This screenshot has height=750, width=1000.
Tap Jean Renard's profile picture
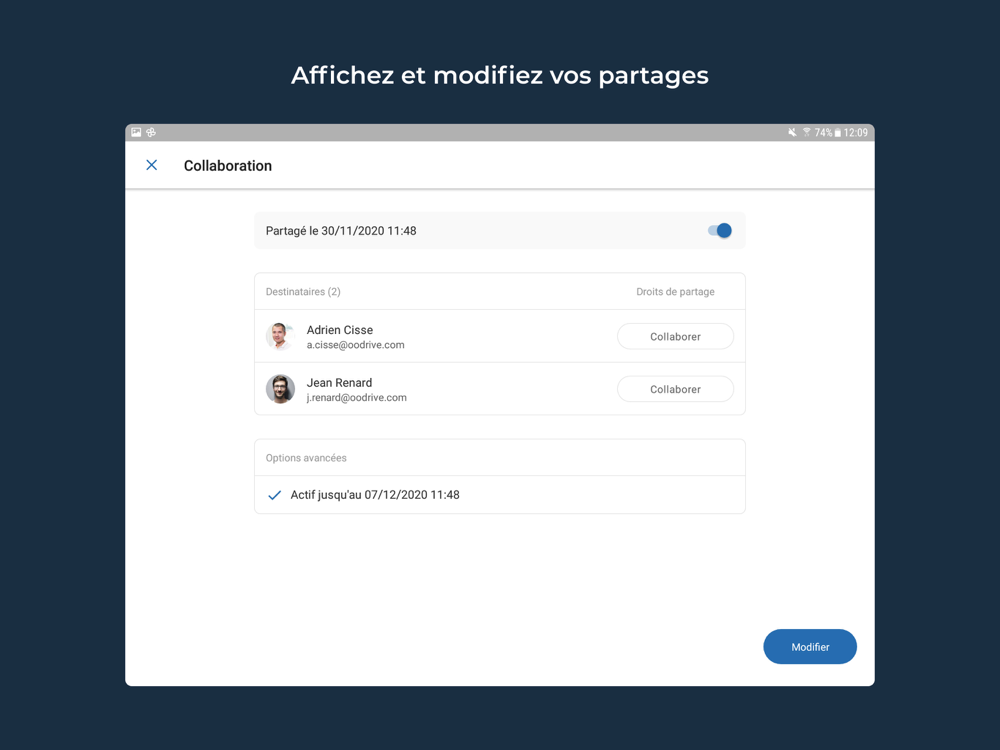pos(280,389)
